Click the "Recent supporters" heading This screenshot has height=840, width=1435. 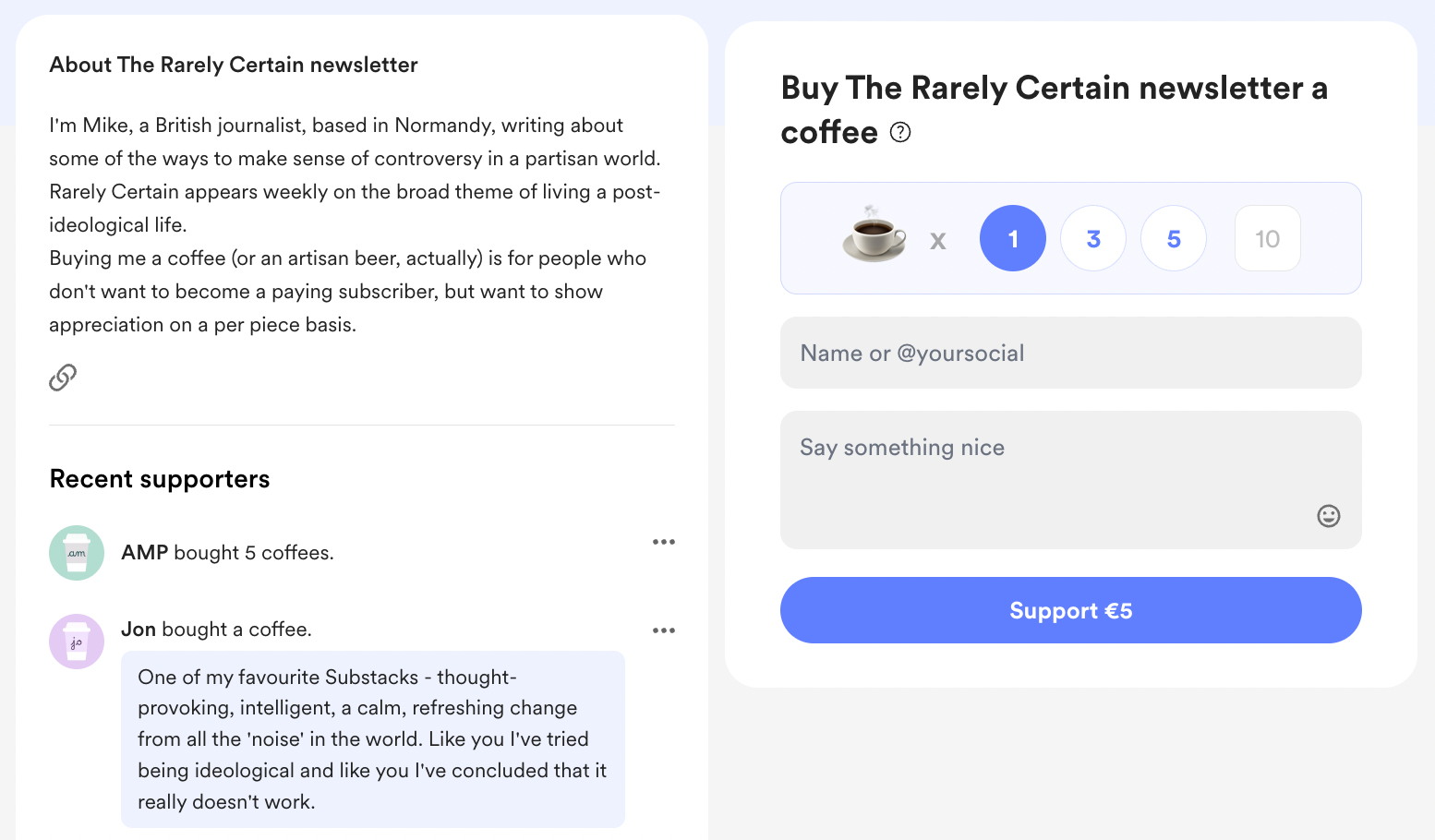pyautogui.click(x=160, y=479)
